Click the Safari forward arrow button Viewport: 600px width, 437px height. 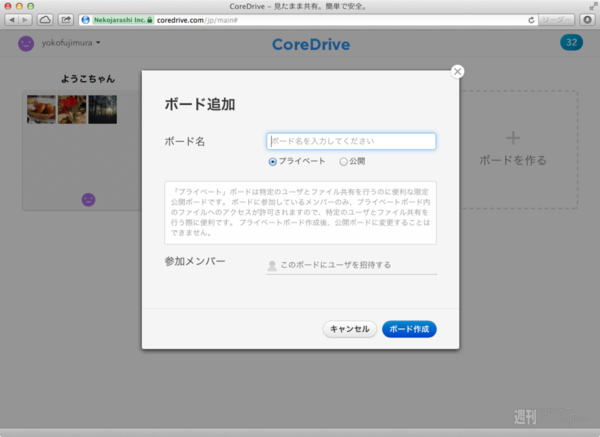25,20
